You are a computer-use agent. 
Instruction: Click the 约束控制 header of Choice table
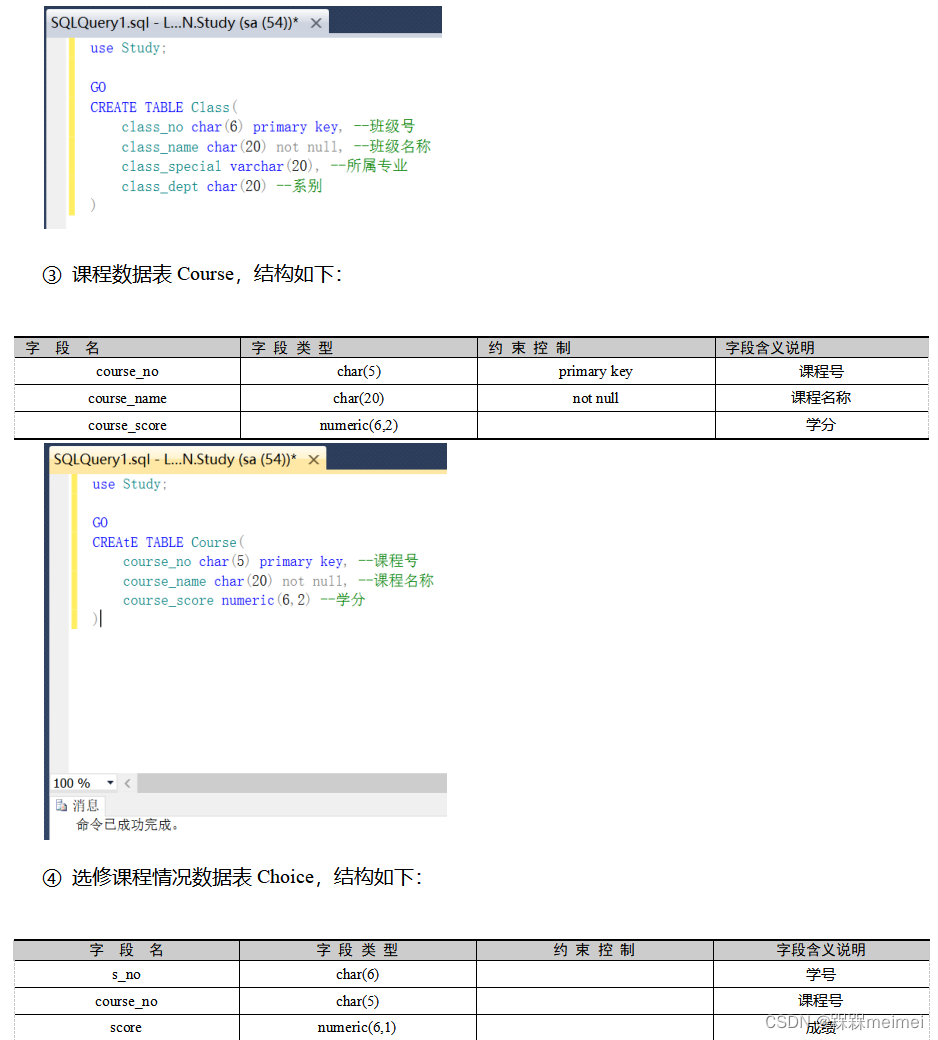point(594,950)
